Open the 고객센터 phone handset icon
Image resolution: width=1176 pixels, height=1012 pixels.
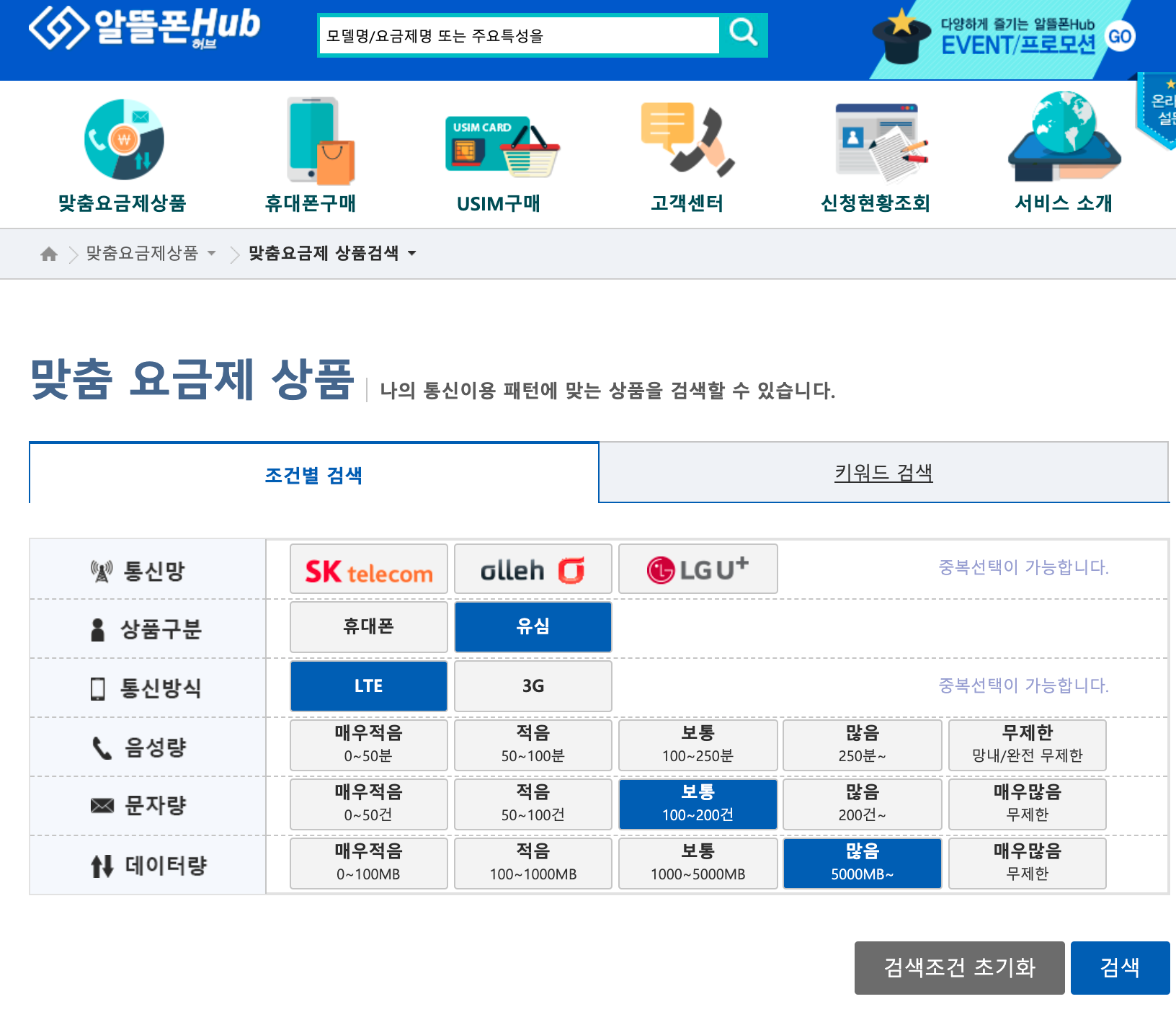687,139
